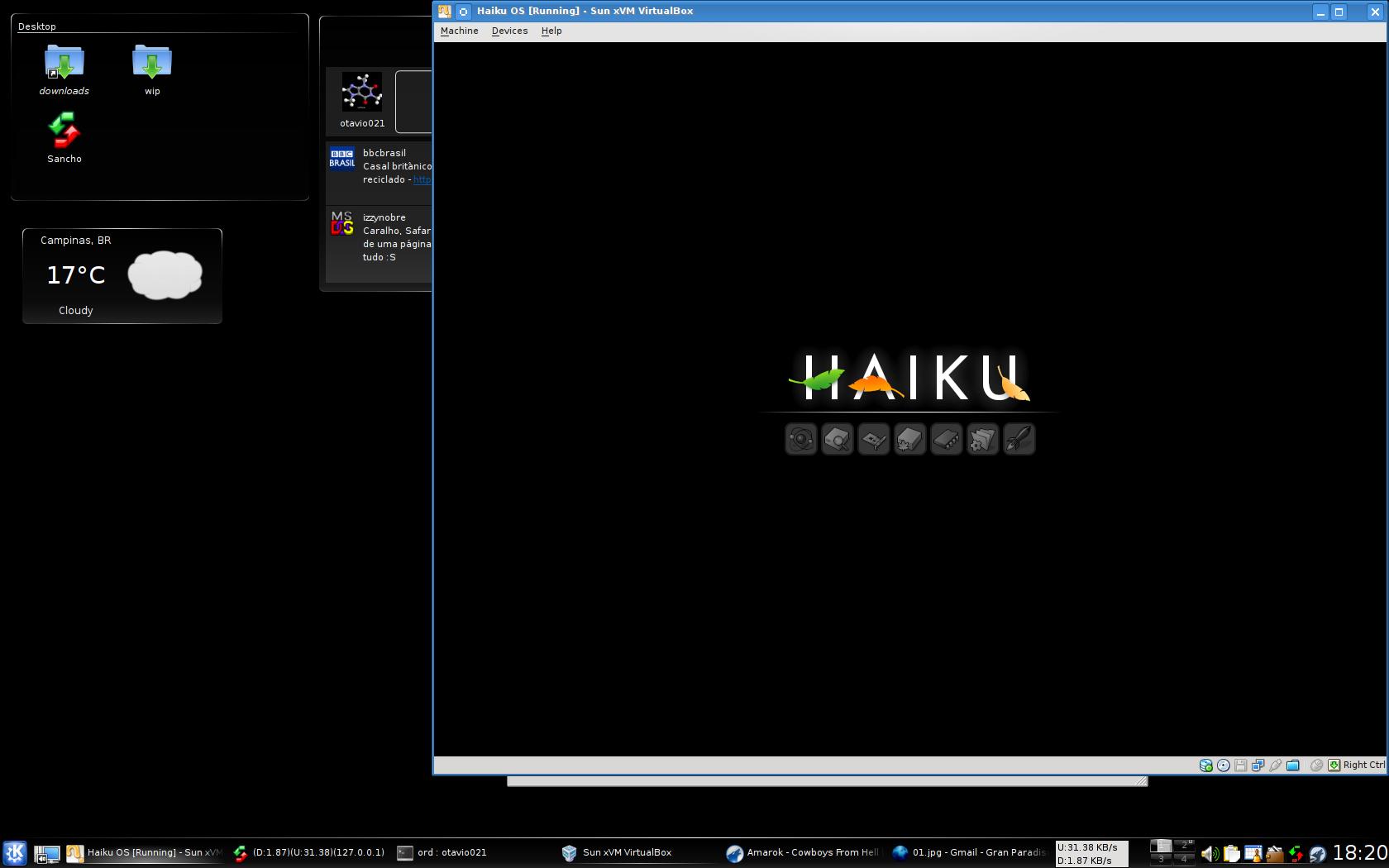
Task: Click the VirtualBox window menu icon in title bar
Action: click(445, 12)
